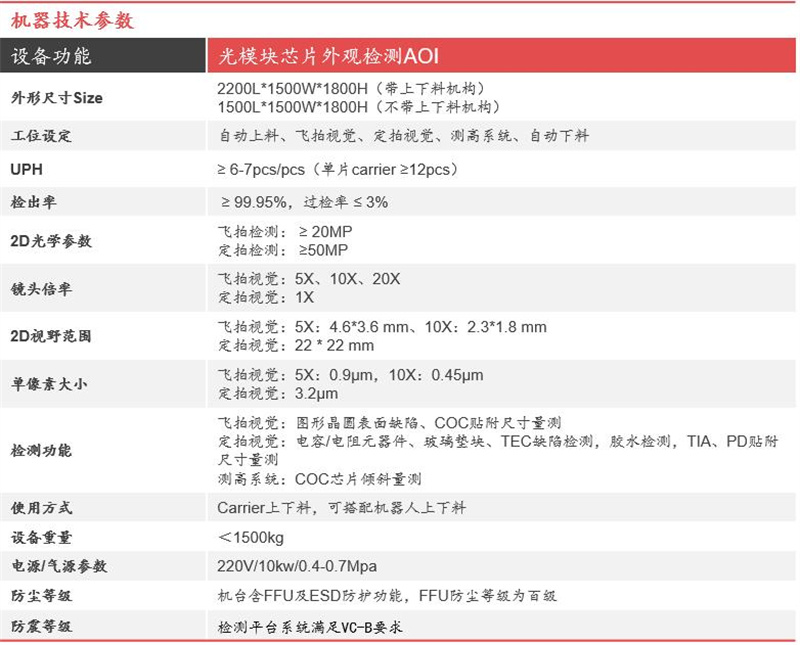Click the 检出率 row label
This screenshot has height=645, width=800.
point(34,203)
